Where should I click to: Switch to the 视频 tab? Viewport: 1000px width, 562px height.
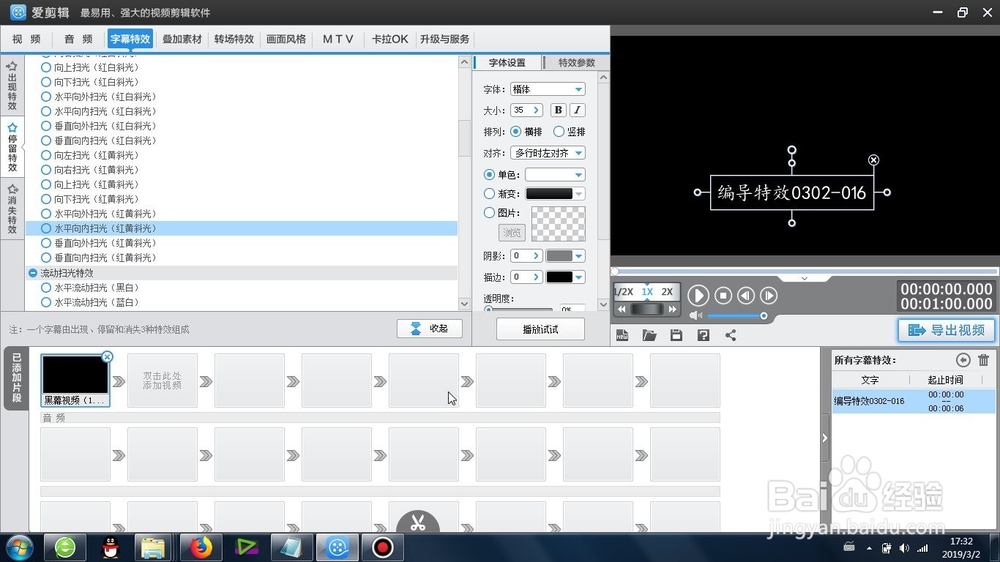[x=26, y=39]
